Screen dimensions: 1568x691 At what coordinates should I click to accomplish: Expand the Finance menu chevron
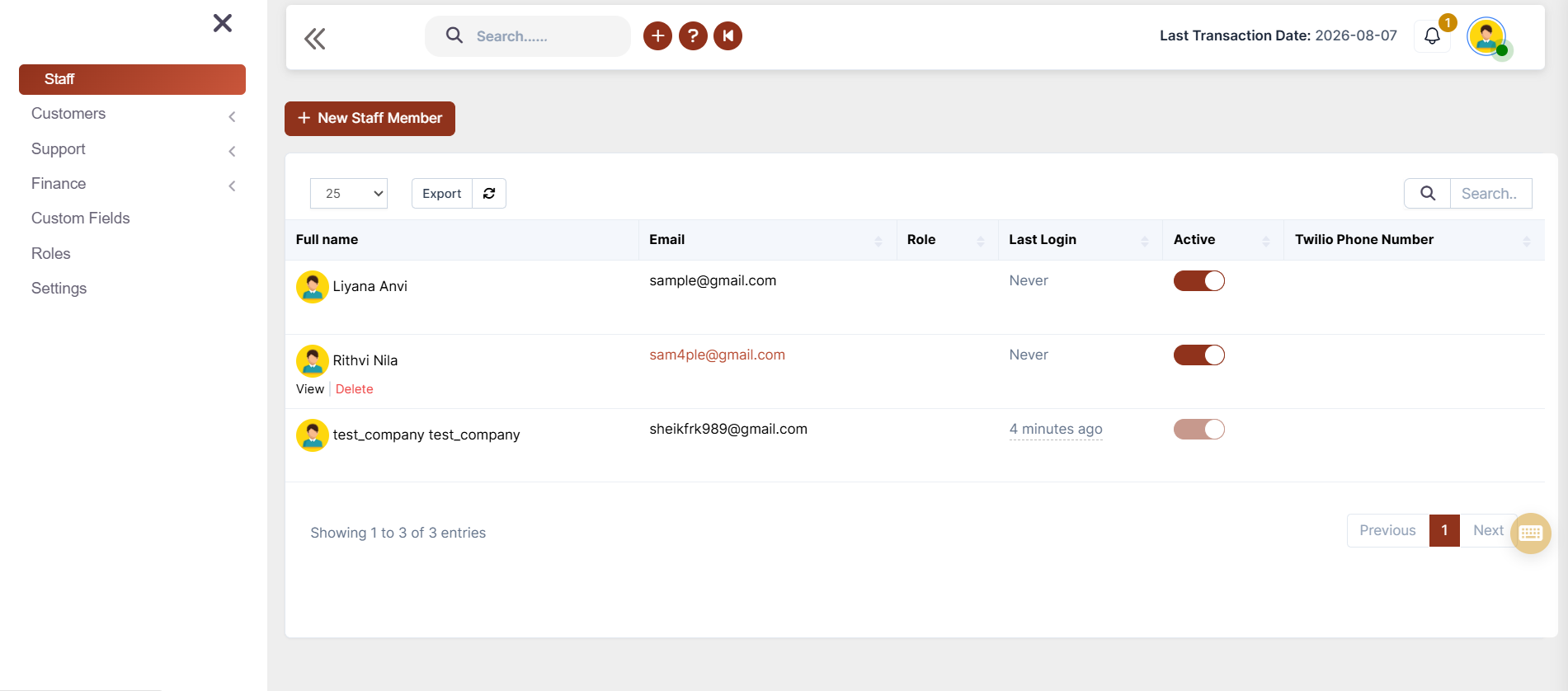(x=233, y=186)
